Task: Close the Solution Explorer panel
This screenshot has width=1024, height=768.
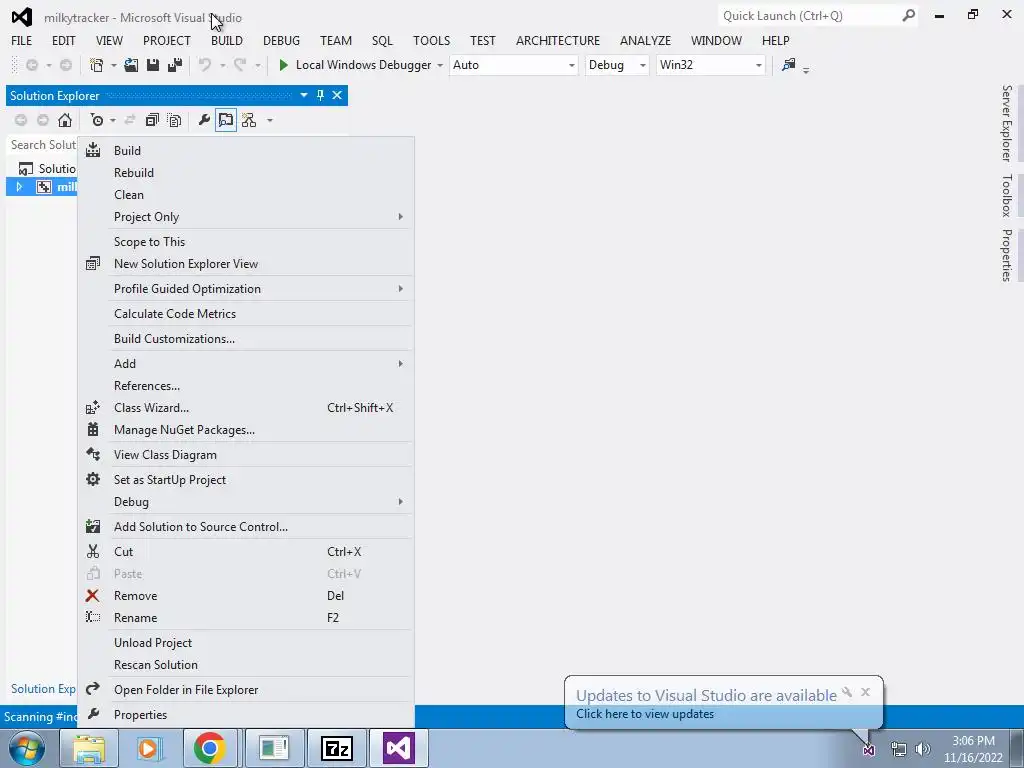Action: 337,95
